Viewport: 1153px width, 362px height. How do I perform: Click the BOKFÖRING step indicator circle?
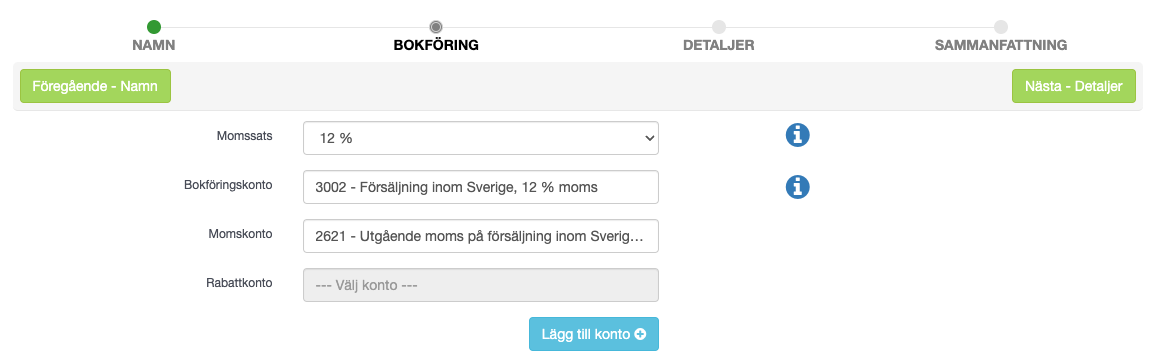pos(436,27)
